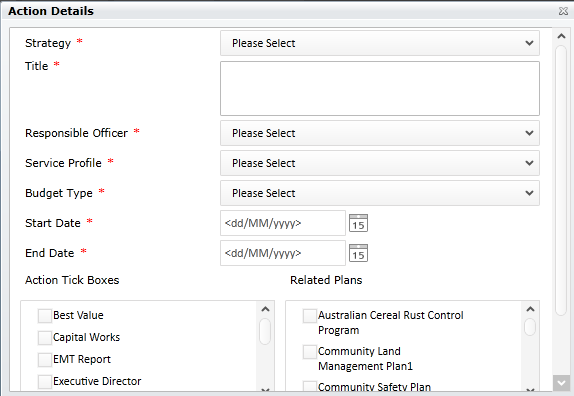Image resolution: width=574 pixels, height=396 pixels.
Task: Click into the Title text box
Action: tap(380, 89)
